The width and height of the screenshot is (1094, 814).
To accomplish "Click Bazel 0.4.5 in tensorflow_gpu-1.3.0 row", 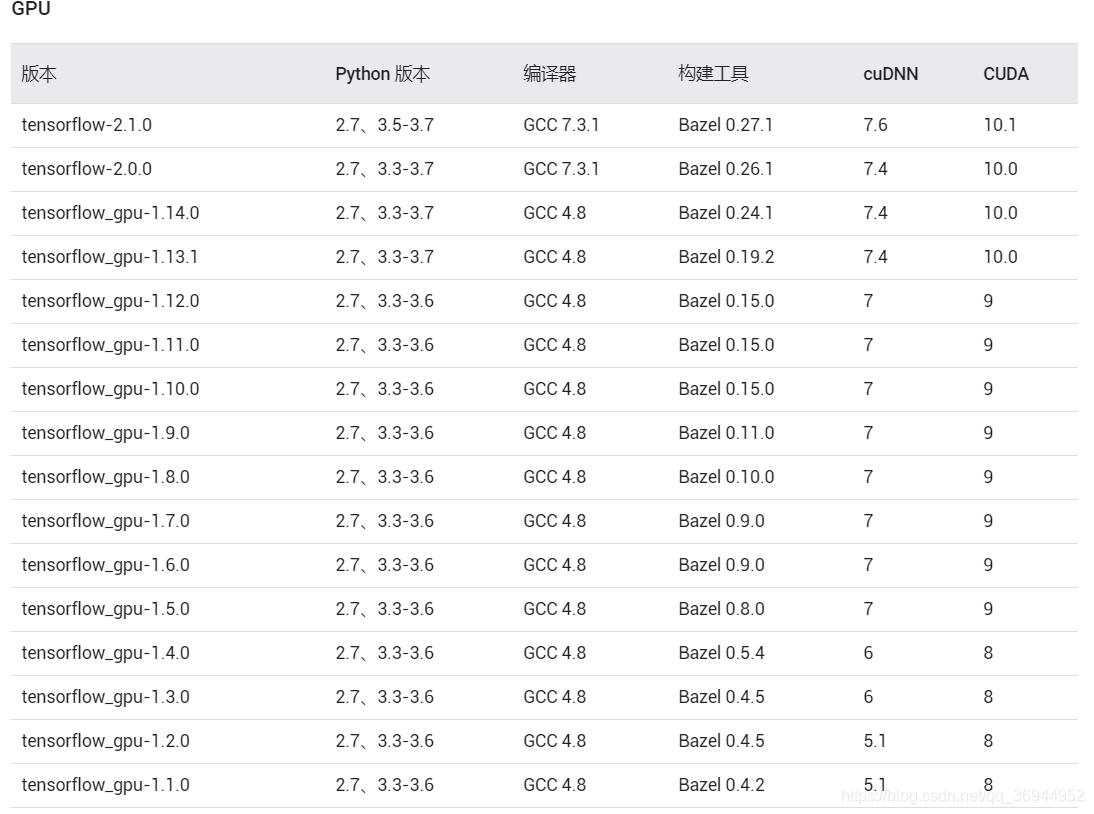I will [x=721, y=696].
